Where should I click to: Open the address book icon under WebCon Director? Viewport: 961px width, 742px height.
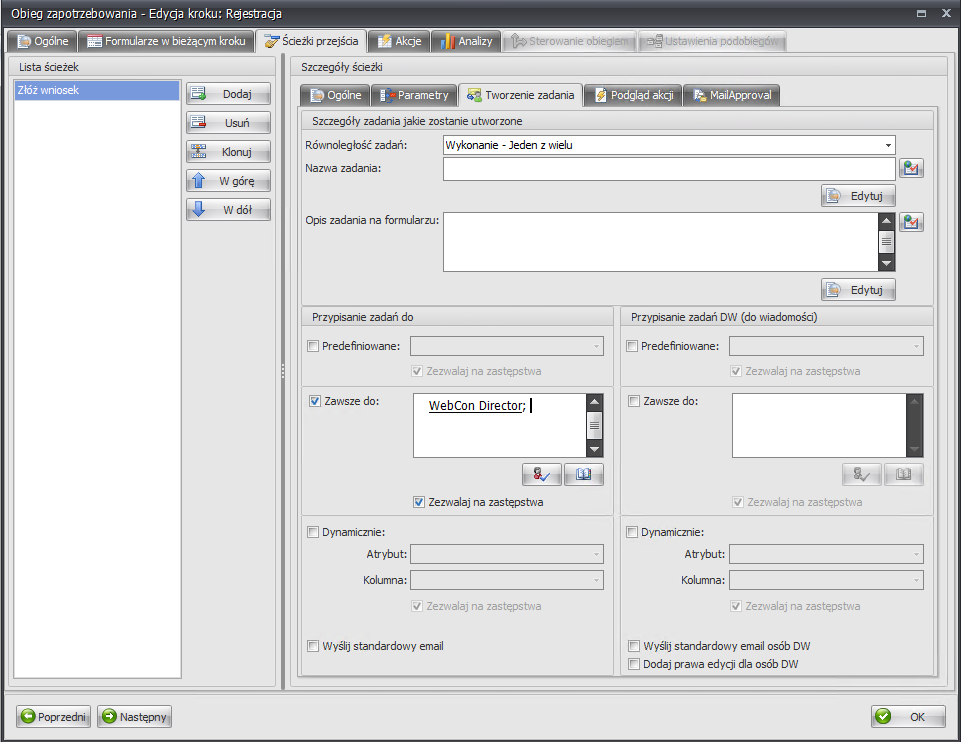(x=583, y=474)
